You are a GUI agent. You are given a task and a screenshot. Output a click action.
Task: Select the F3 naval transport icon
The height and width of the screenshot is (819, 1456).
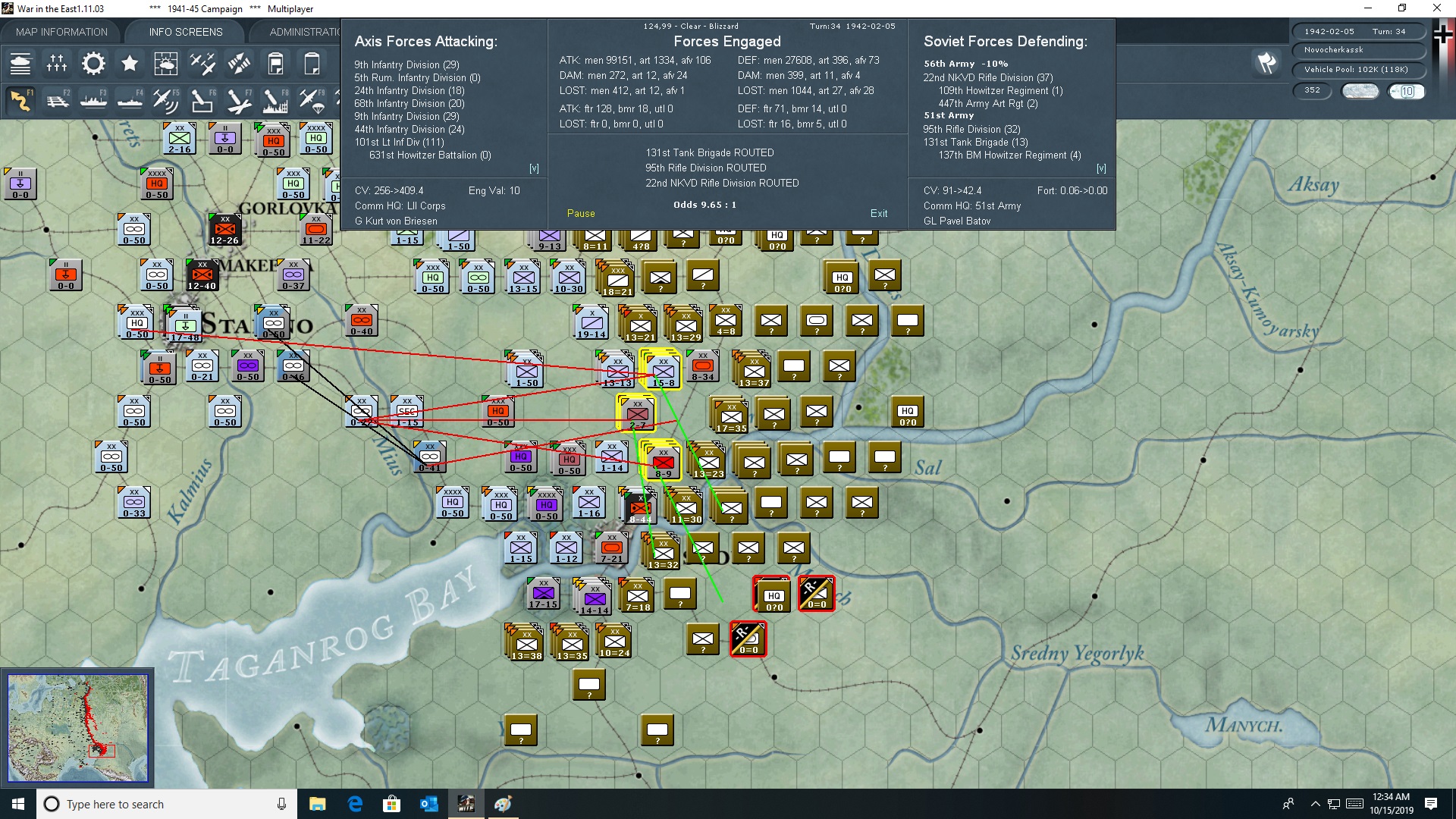pyautogui.click(x=93, y=101)
